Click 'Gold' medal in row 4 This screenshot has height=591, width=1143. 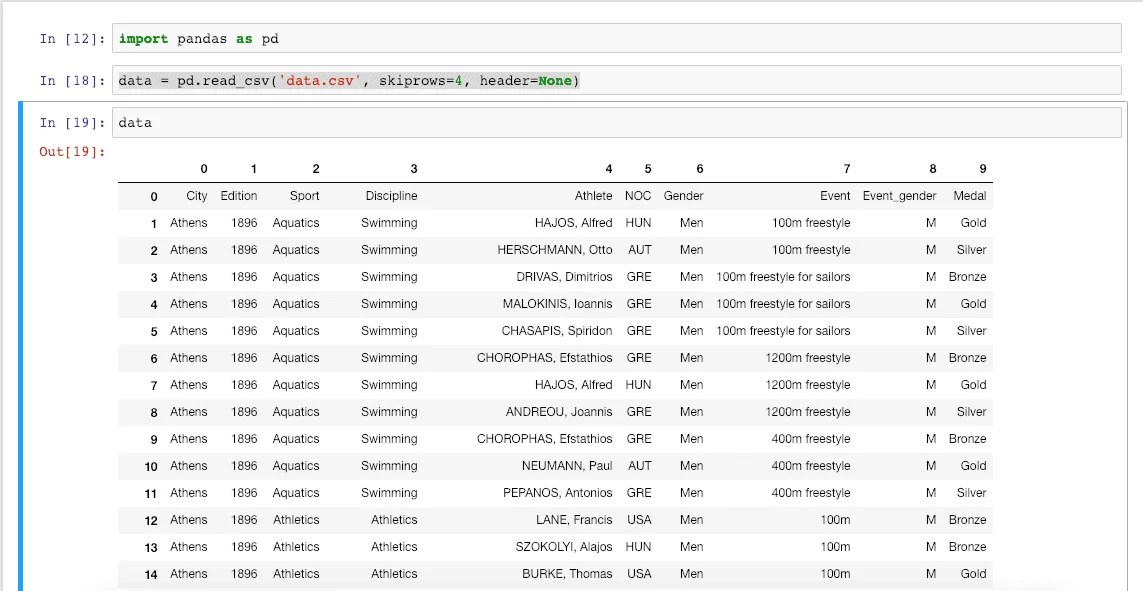click(x=974, y=304)
